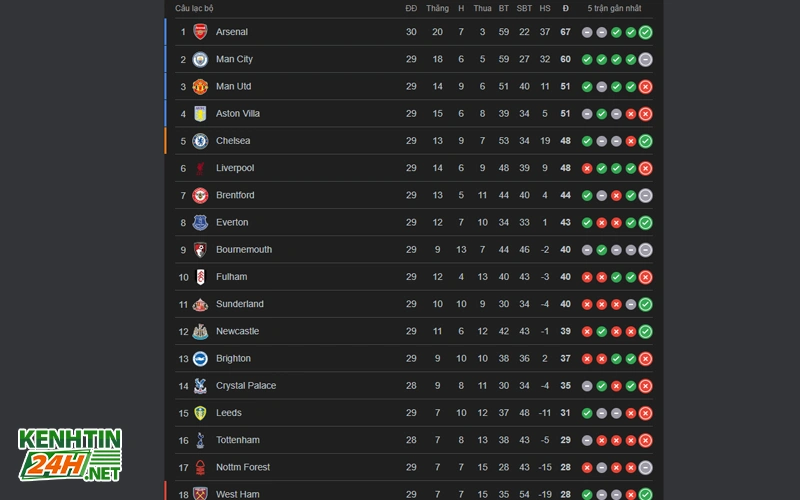Click the Thắng column header
The image size is (800, 500).
(x=437, y=8)
